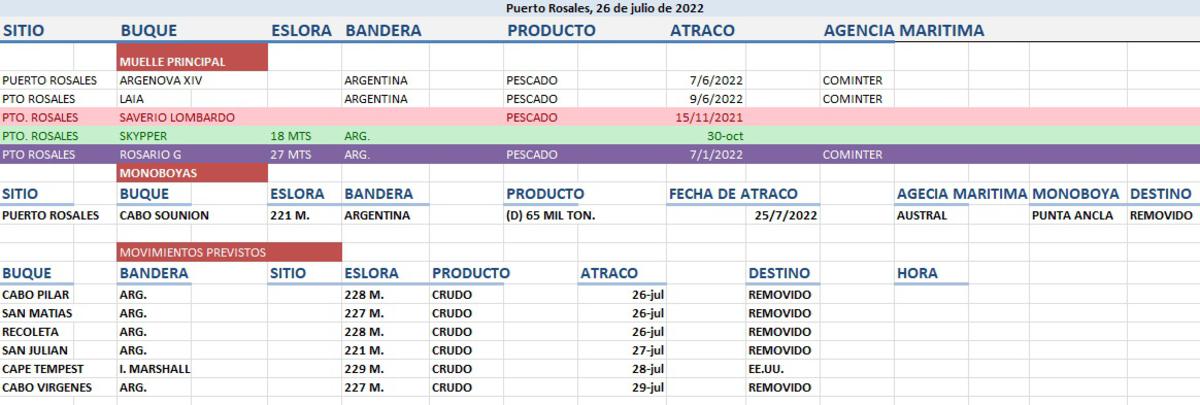1200x405 pixels.
Task: Click the MONOBOYAS section header
Action: click(x=192, y=173)
